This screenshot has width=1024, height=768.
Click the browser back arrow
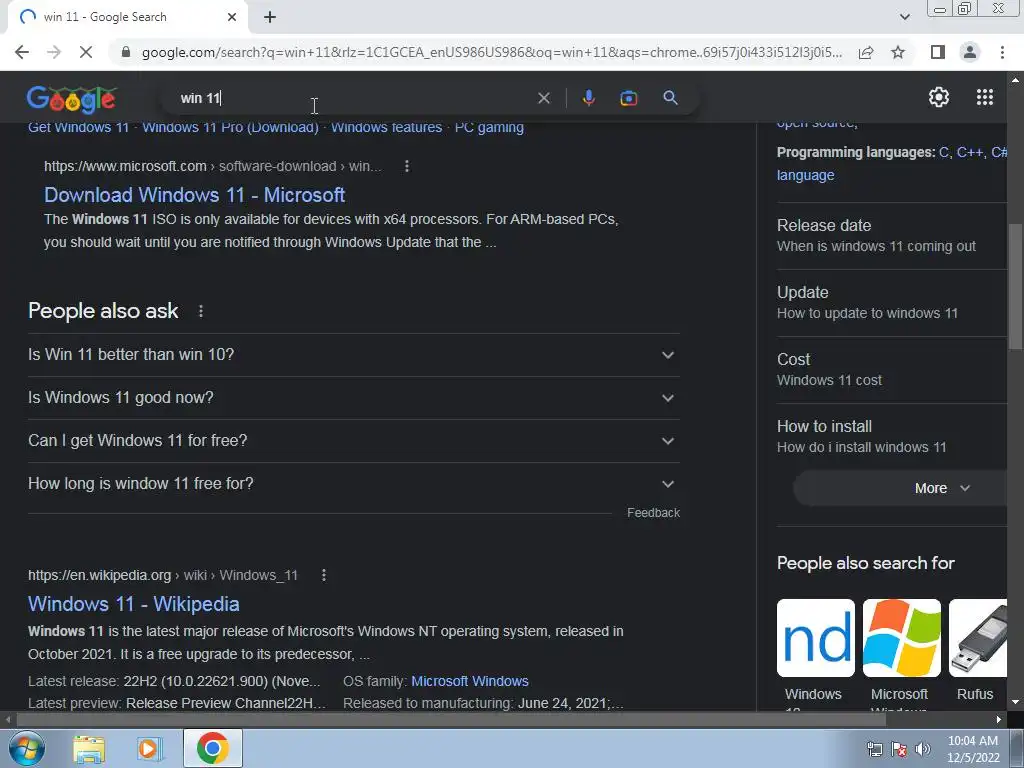click(x=22, y=52)
